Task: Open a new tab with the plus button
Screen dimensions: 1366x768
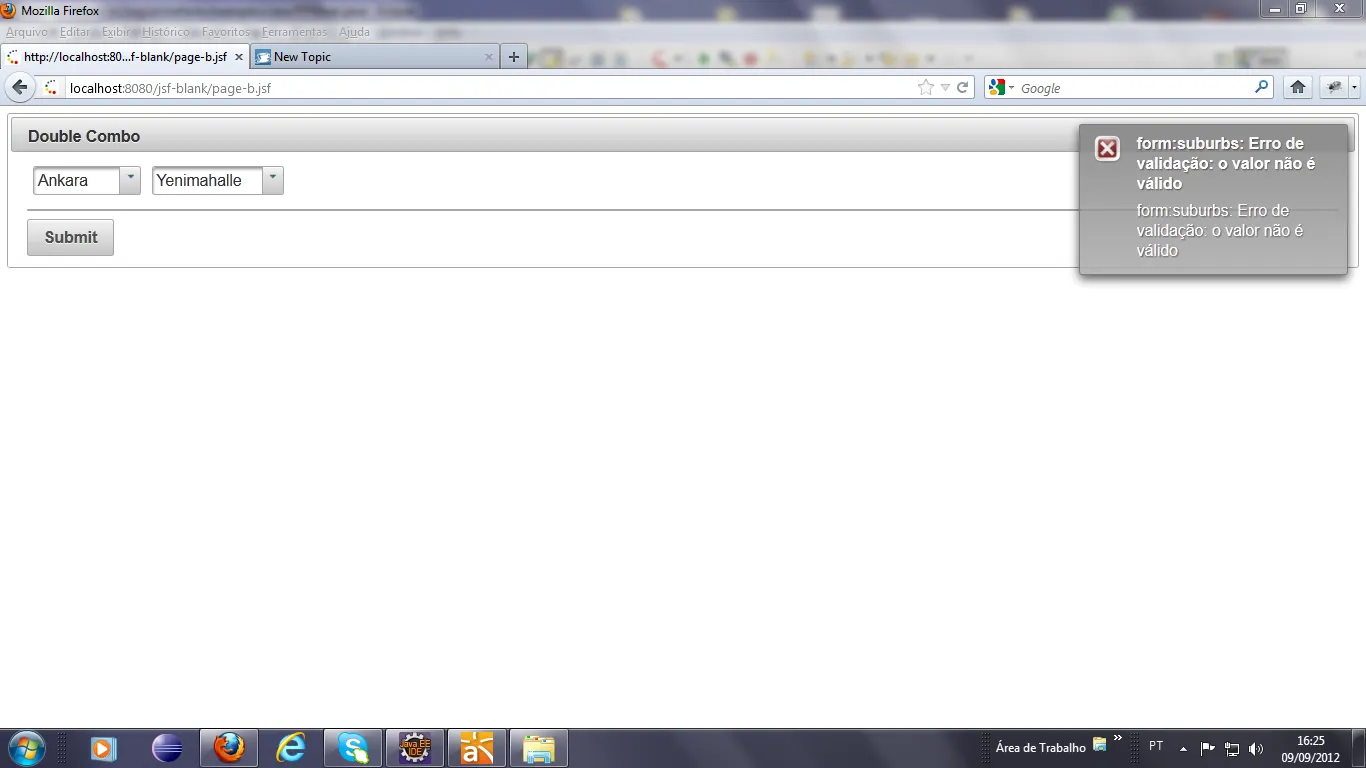Action: click(x=513, y=57)
